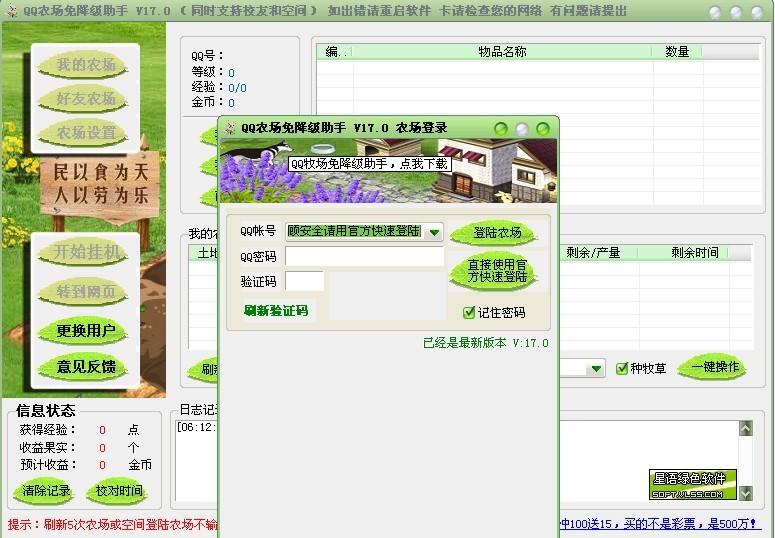775x538 pixels.
Task: Click the 金币 value in account info
Action: [231, 103]
